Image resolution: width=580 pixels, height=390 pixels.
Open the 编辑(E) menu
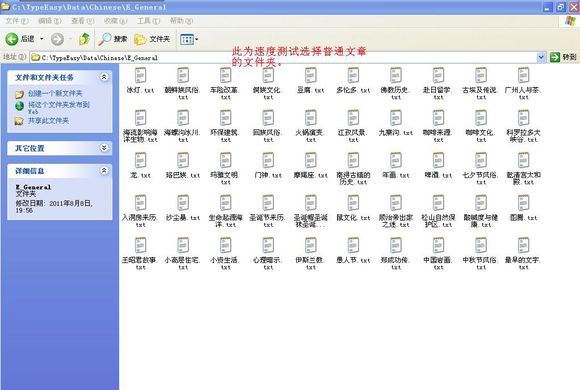[50, 21]
